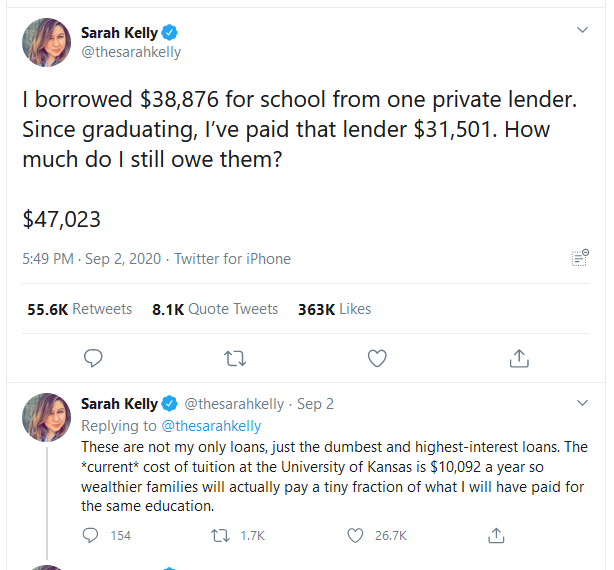Image resolution: width=614 pixels, height=570 pixels.
Task: View the 55.6K Retweets list
Action: point(79,309)
